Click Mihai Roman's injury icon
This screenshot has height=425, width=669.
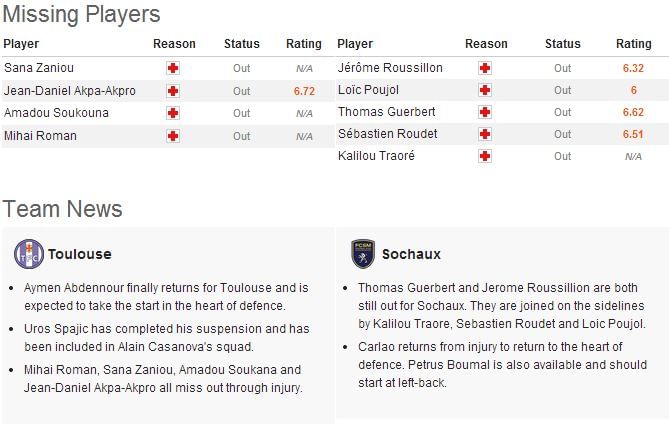pos(174,136)
